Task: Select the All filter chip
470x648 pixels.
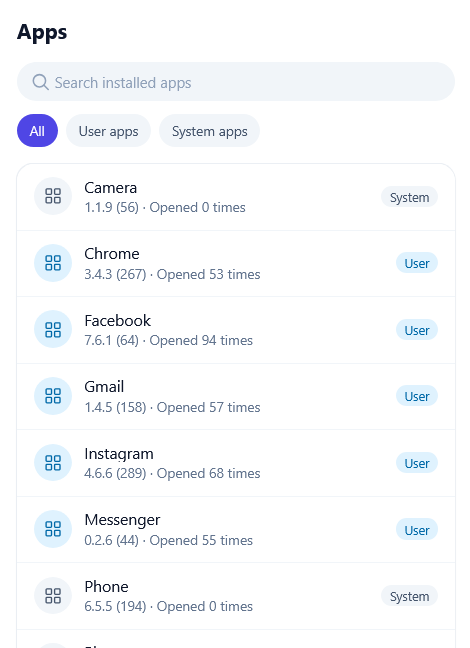Action: click(37, 131)
